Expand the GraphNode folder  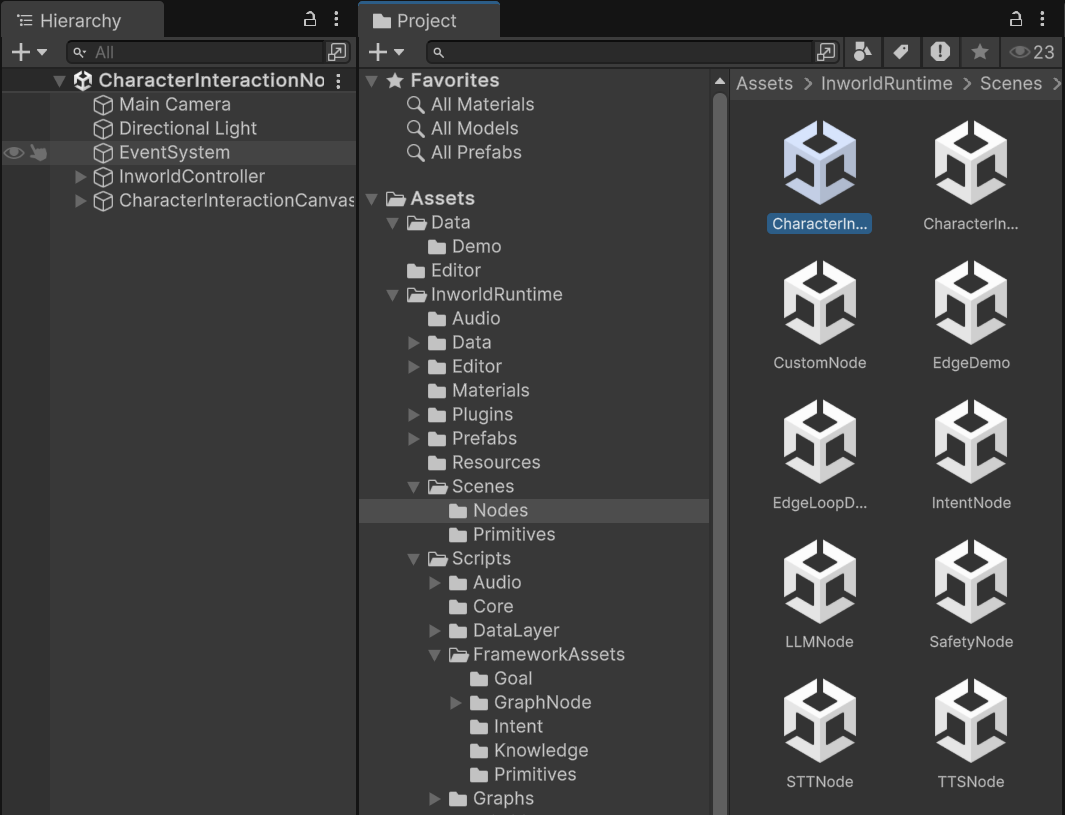(456, 702)
